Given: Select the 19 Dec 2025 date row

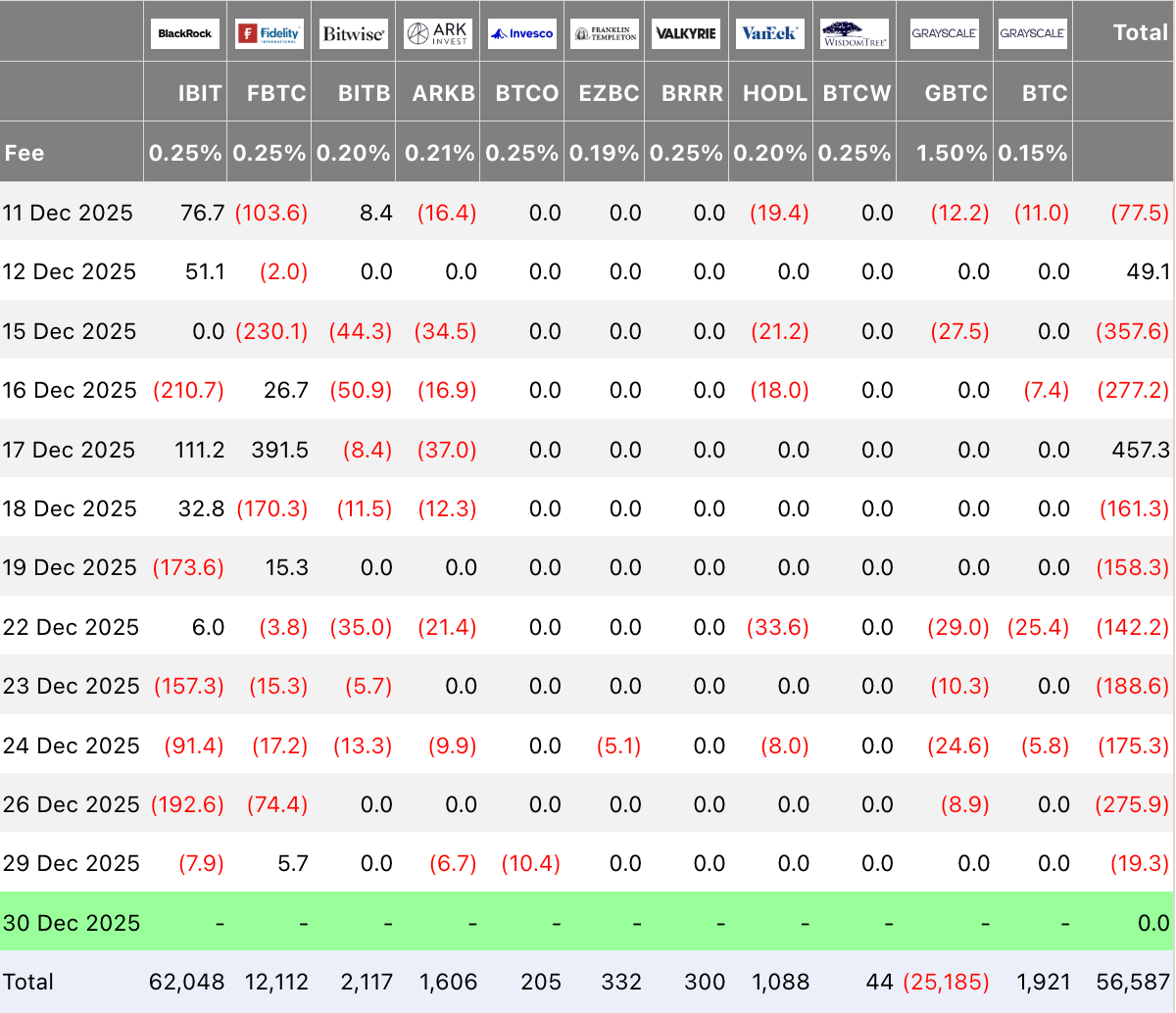Looking at the screenshot, I should point(588,567).
